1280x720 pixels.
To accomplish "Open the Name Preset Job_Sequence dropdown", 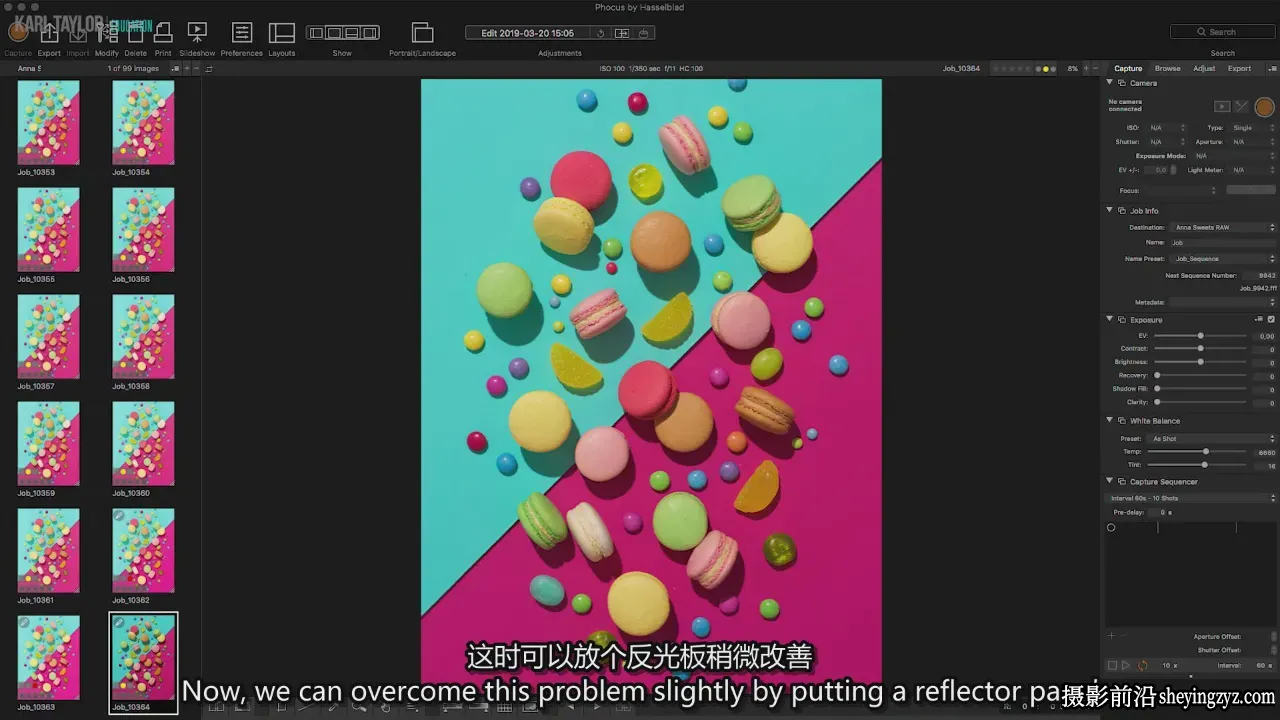I will point(1223,258).
